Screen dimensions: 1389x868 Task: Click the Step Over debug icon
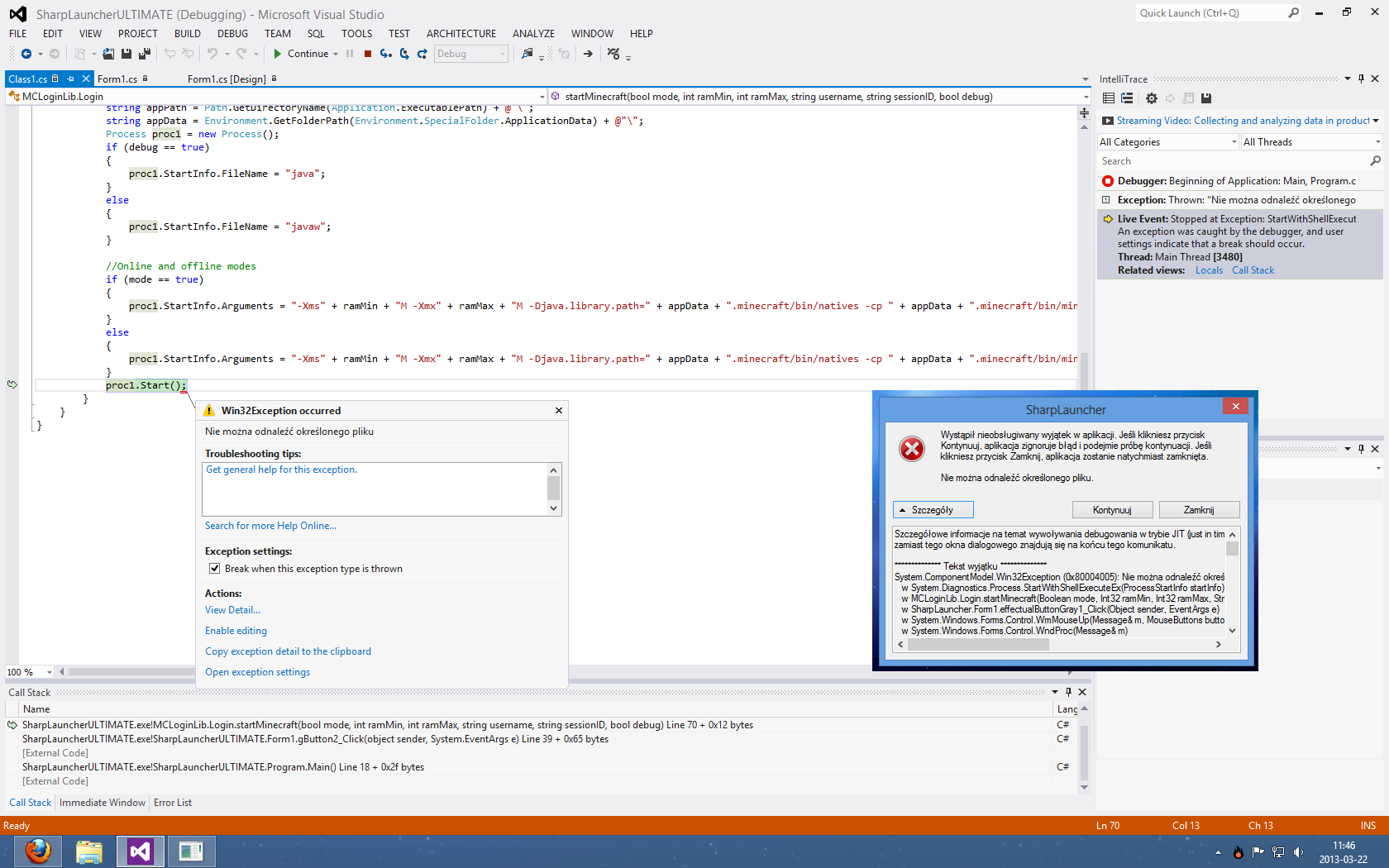[404, 54]
